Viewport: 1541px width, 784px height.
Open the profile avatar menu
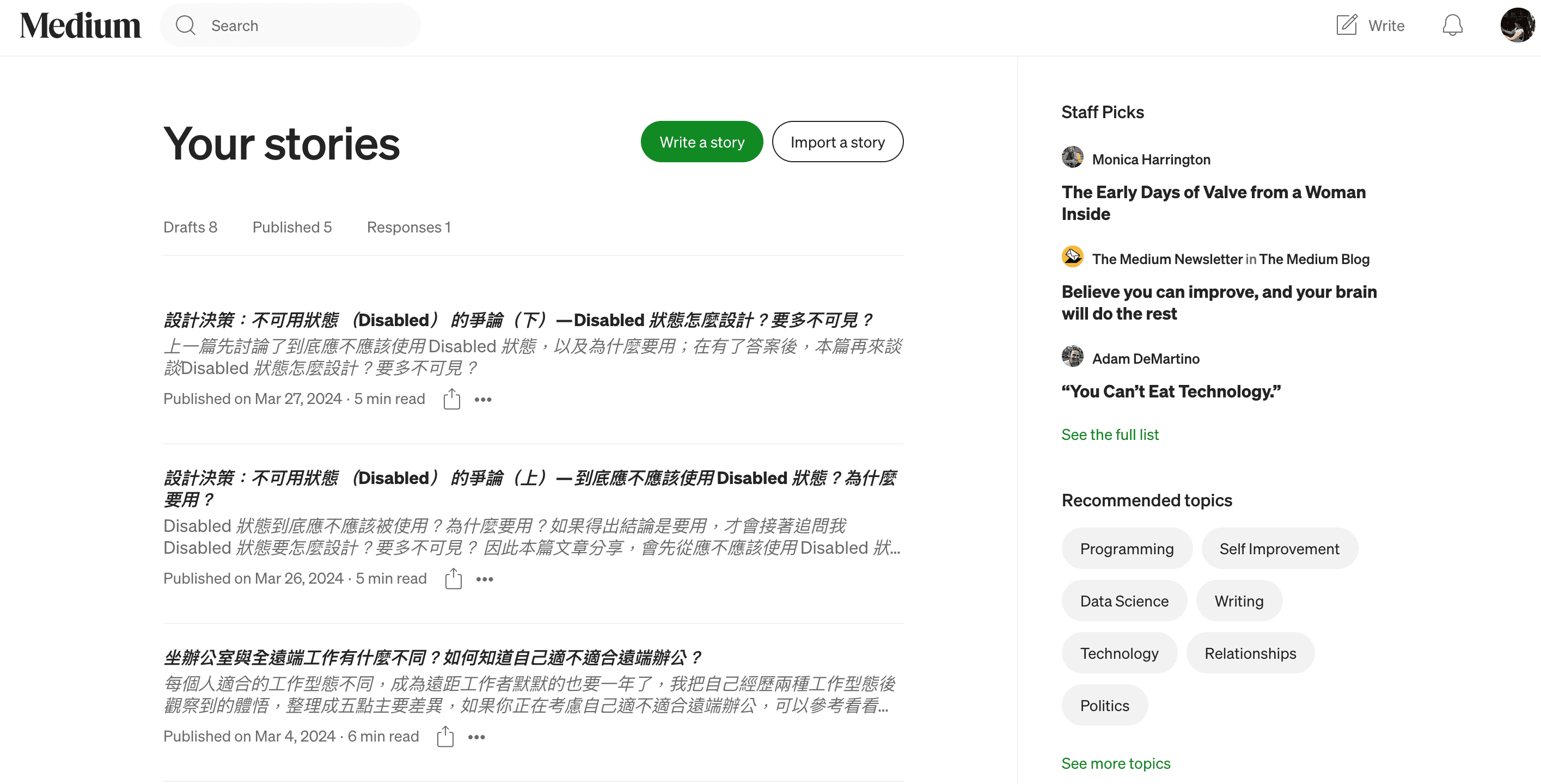[x=1517, y=25]
